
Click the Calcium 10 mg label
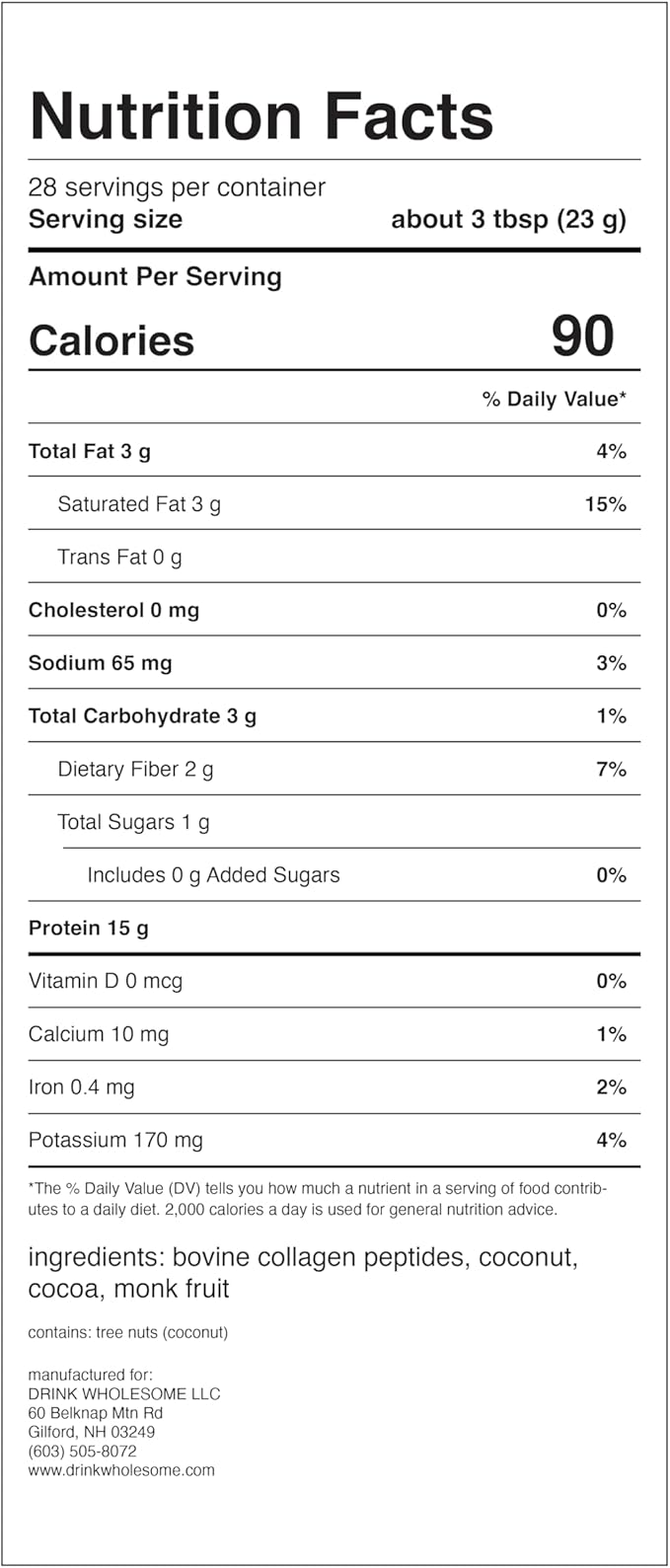point(99,1034)
